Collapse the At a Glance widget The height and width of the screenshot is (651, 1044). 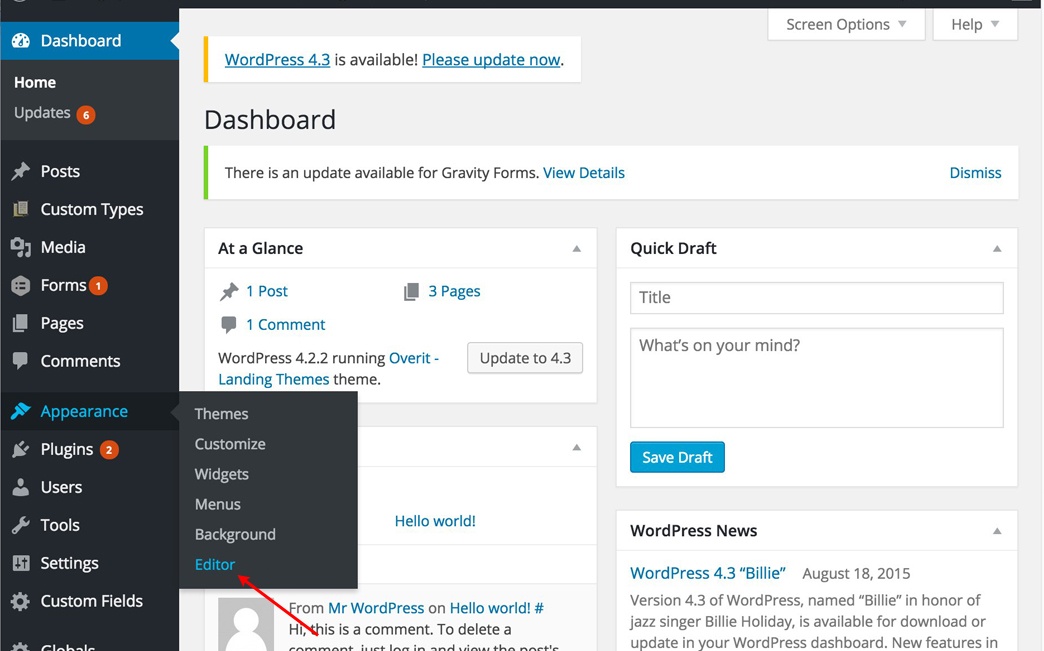(576, 249)
